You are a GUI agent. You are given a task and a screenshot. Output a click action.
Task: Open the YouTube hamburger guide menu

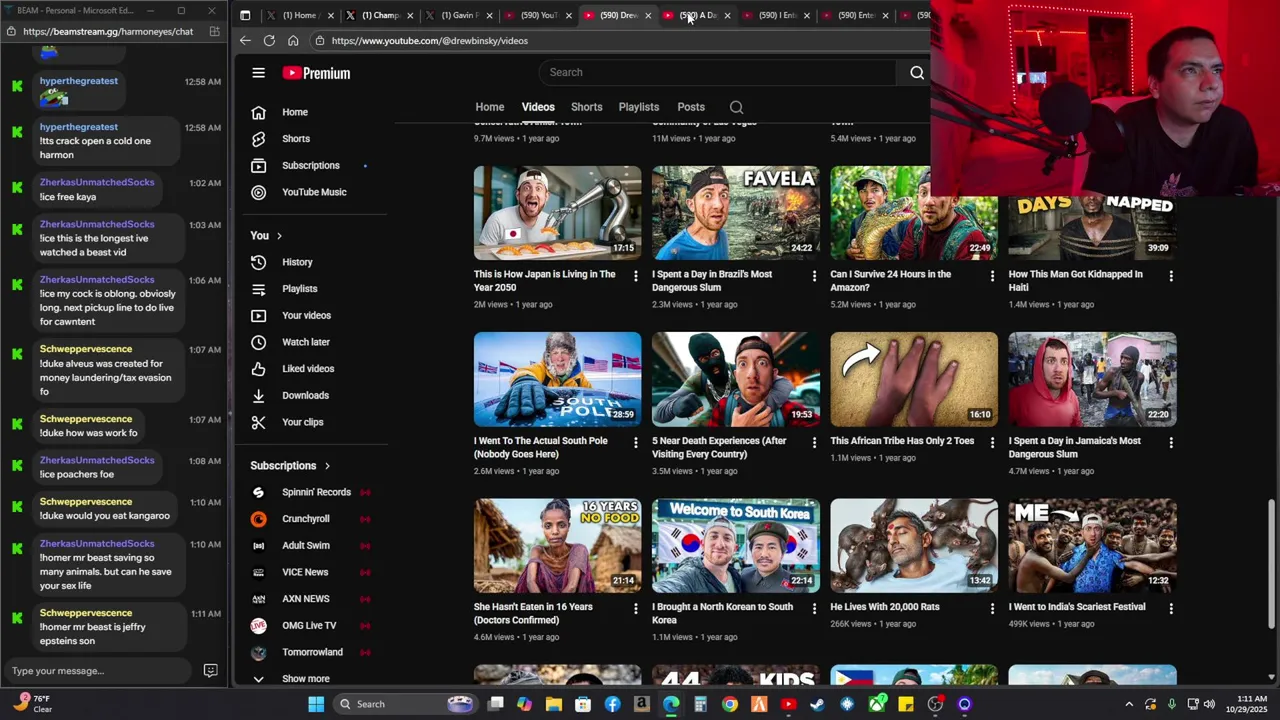point(258,73)
